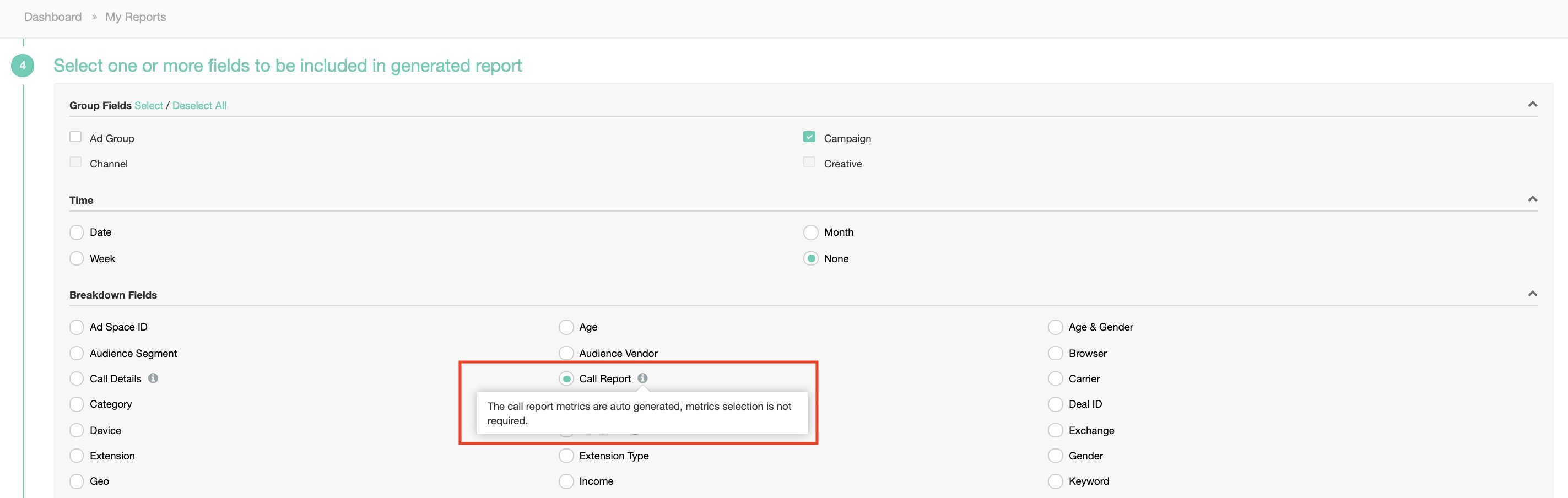Select the Extension Type breakdown option
Screen dimensions: 1568x498
point(566,456)
